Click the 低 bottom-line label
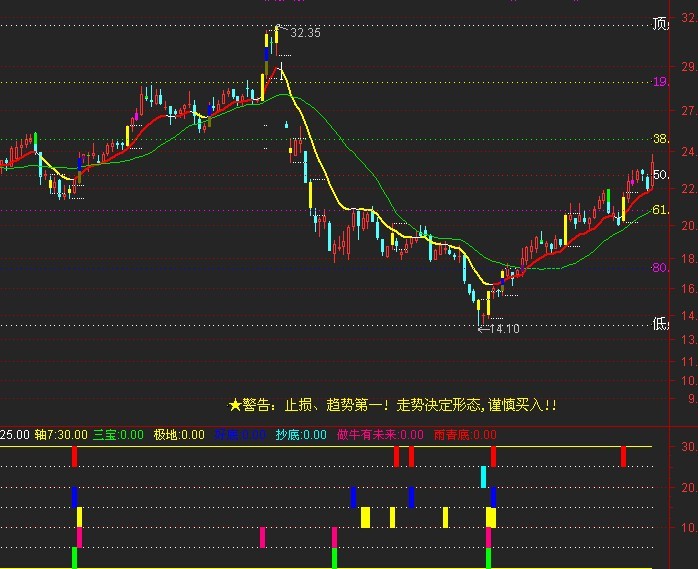 point(660,324)
